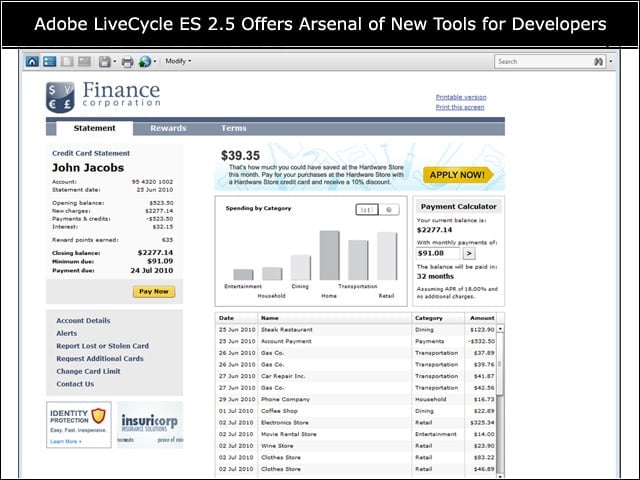This screenshot has height=480, width=640.
Task: Select the Coffee Shop transaction row
Action: (356, 411)
